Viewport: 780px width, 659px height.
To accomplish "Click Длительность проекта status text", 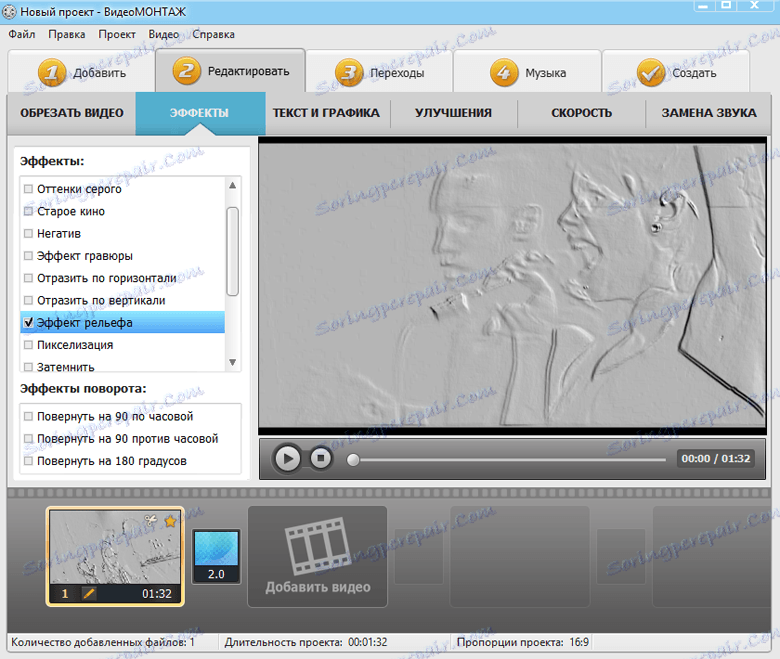I will coord(305,642).
